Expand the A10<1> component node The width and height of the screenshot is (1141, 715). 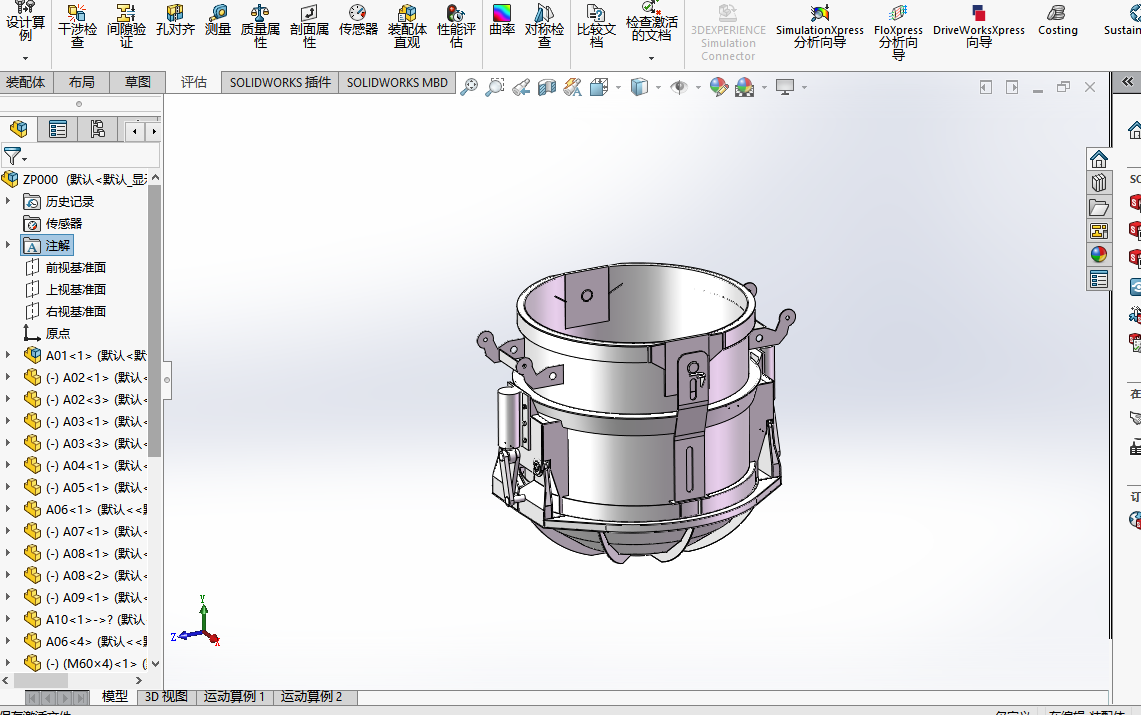[8, 619]
